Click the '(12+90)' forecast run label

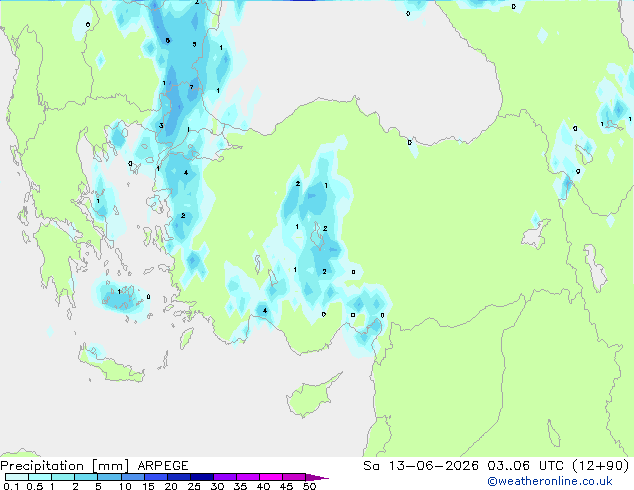pos(600,466)
